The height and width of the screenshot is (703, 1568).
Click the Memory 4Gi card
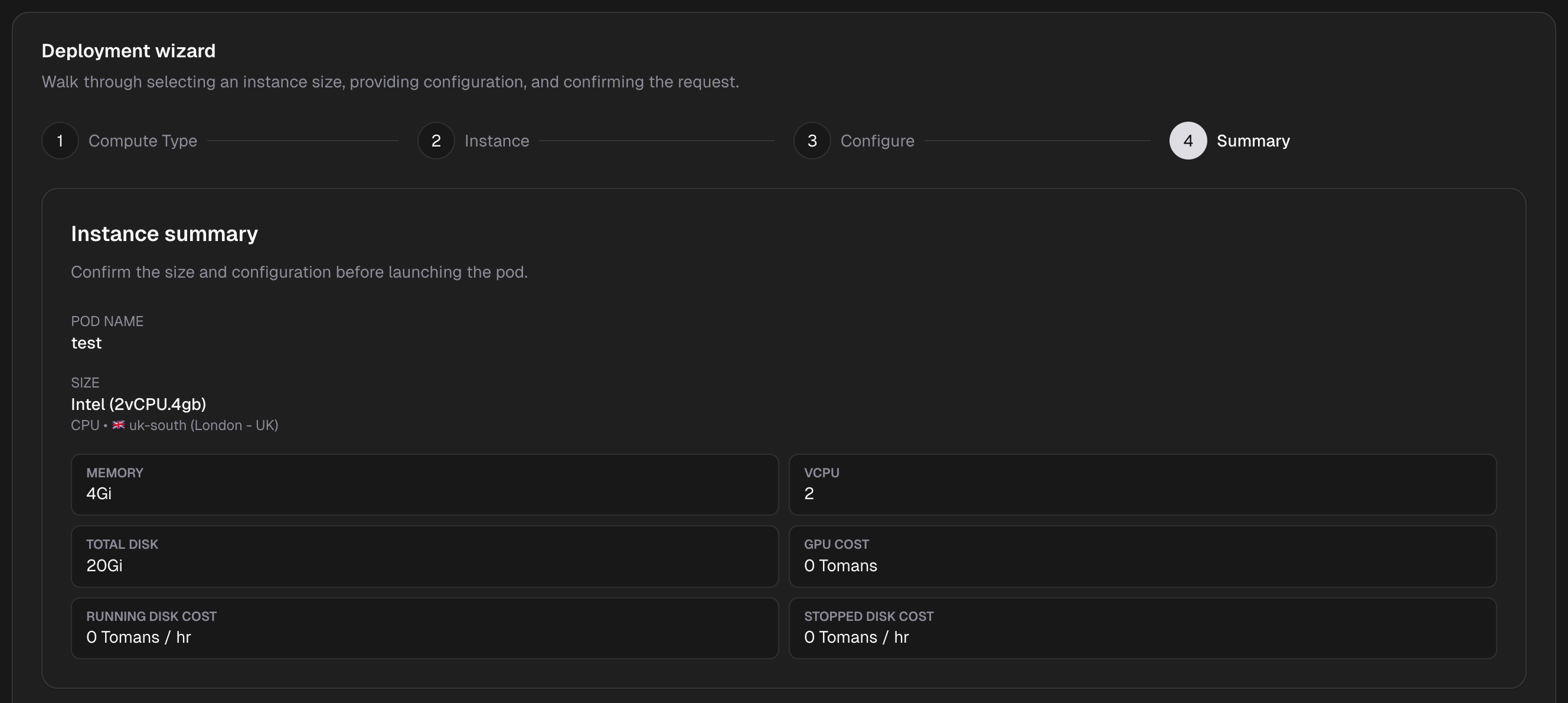coord(424,484)
